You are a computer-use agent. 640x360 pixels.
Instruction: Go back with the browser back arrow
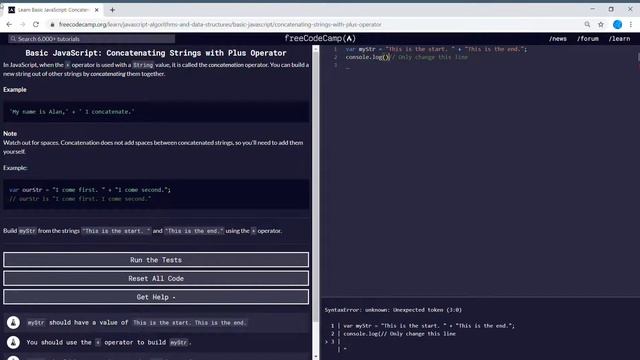[9, 24]
